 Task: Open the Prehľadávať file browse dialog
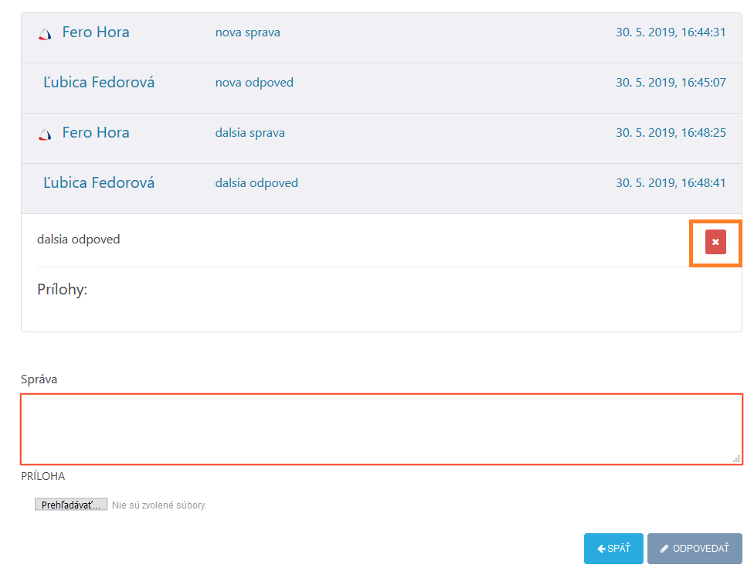(71, 505)
